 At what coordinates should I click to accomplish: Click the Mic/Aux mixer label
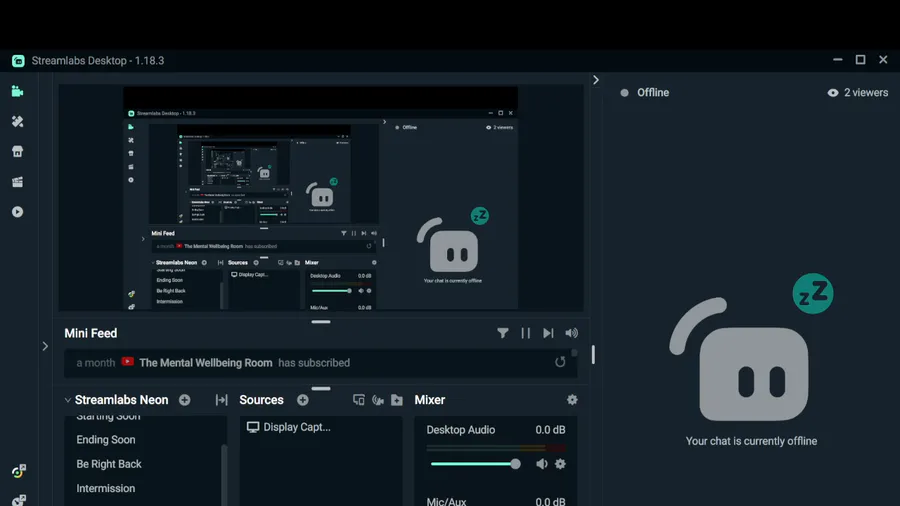[x=446, y=501]
